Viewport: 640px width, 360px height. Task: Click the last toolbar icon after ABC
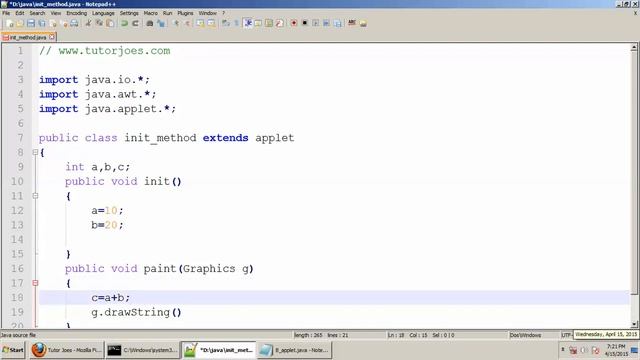pos(363,23)
